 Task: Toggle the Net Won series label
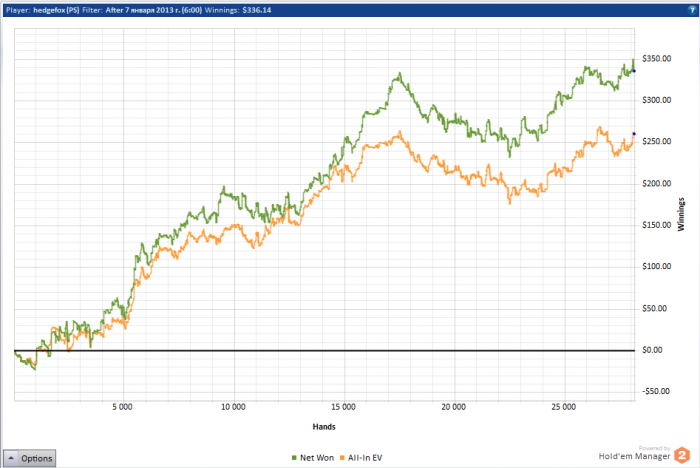tap(317, 458)
